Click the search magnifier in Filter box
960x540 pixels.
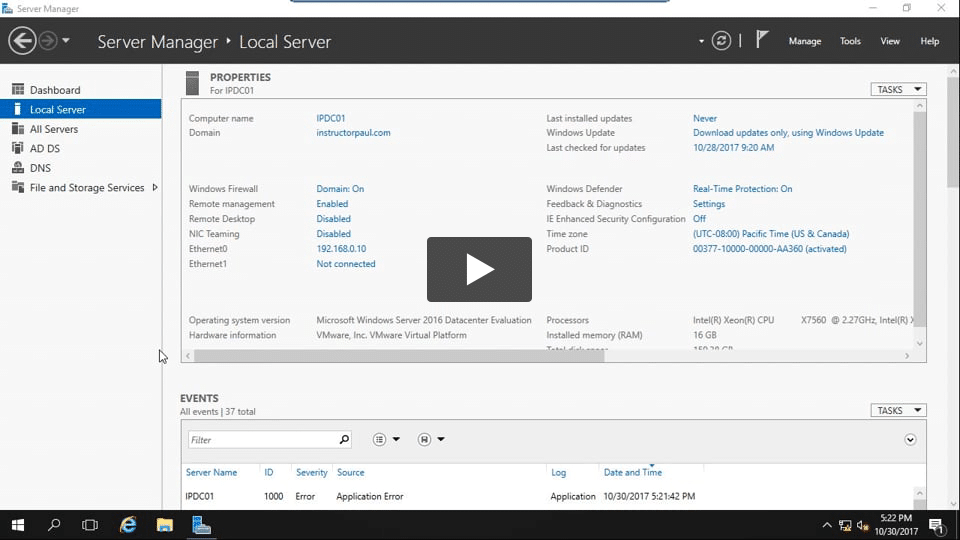pyautogui.click(x=344, y=439)
